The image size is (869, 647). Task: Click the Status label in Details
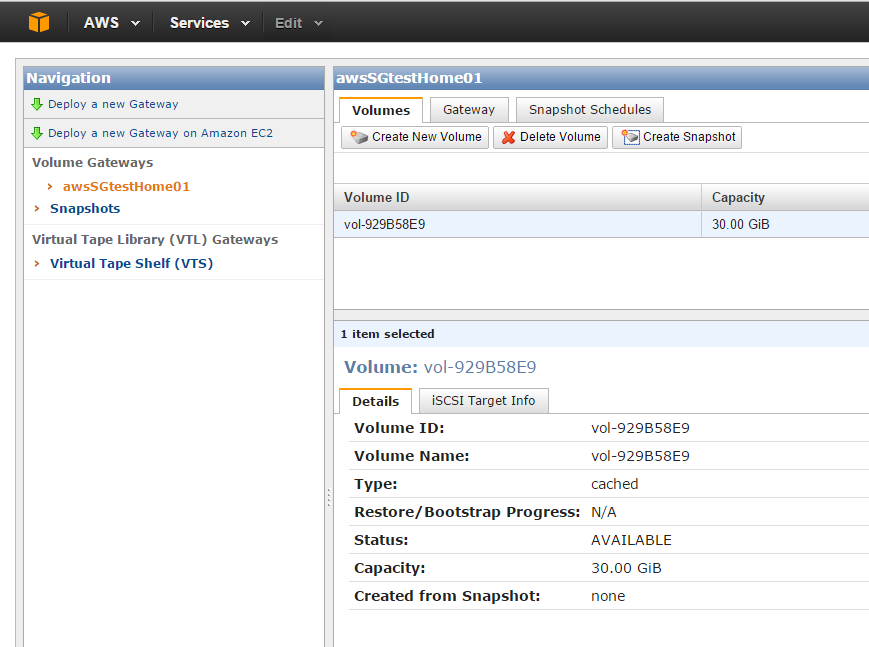point(381,540)
